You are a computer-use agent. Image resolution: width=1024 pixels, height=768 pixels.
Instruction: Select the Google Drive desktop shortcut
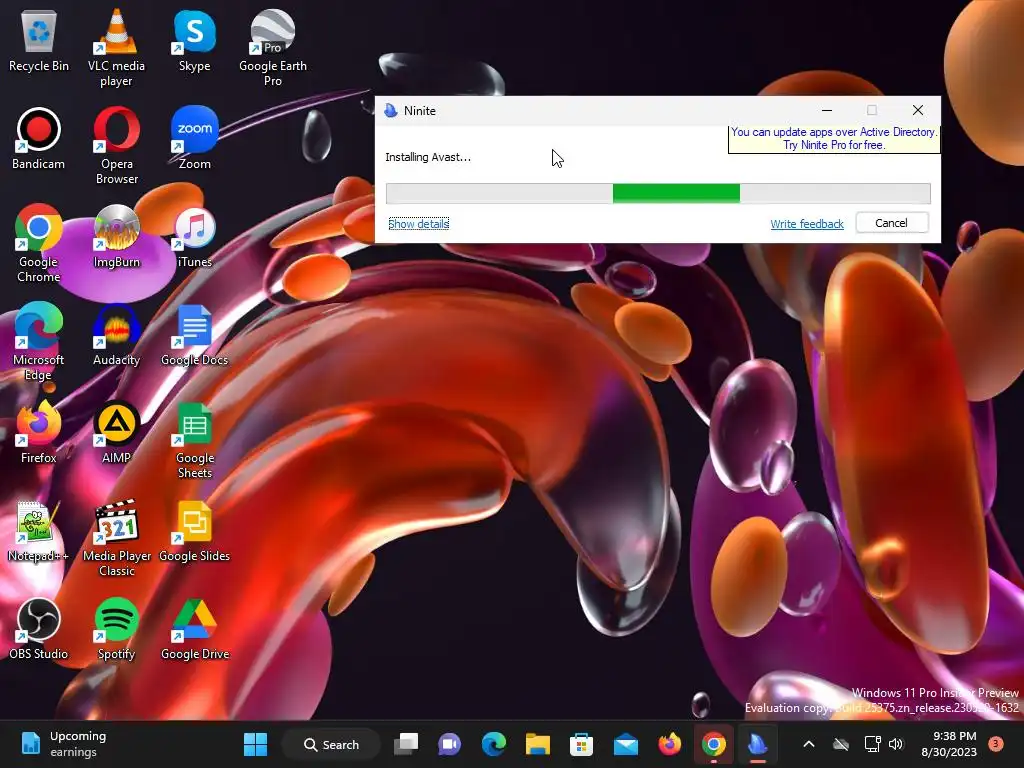pos(195,628)
